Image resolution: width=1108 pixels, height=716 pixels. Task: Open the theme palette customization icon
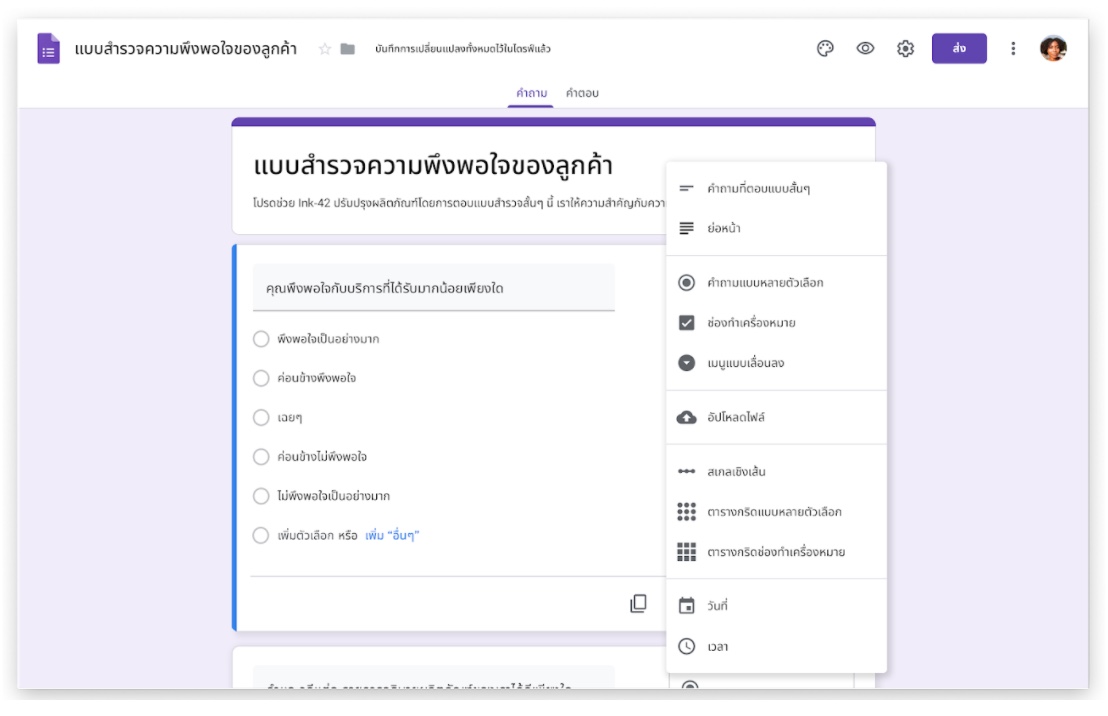(x=825, y=48)
